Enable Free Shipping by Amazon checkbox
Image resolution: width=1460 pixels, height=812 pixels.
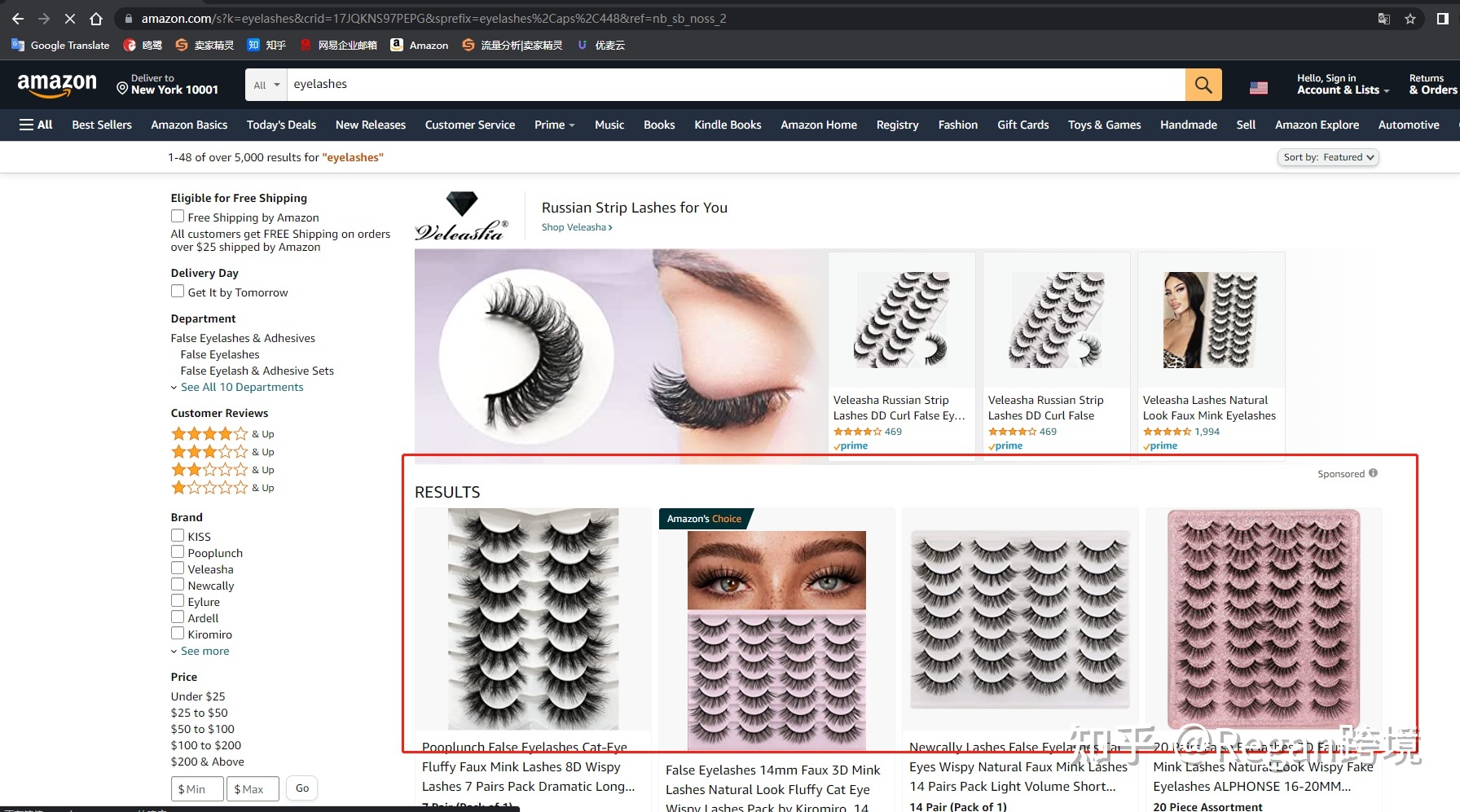(x=178, y=217)
